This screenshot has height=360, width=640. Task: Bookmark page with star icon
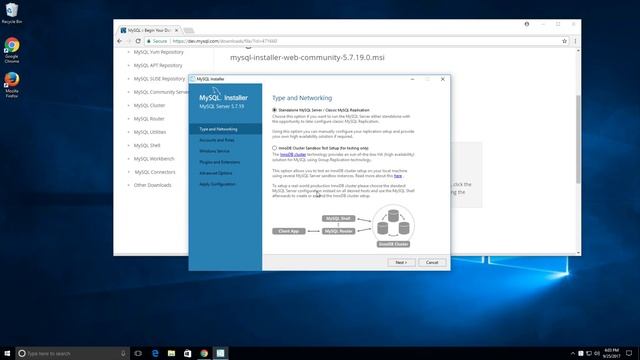point(564,41)
